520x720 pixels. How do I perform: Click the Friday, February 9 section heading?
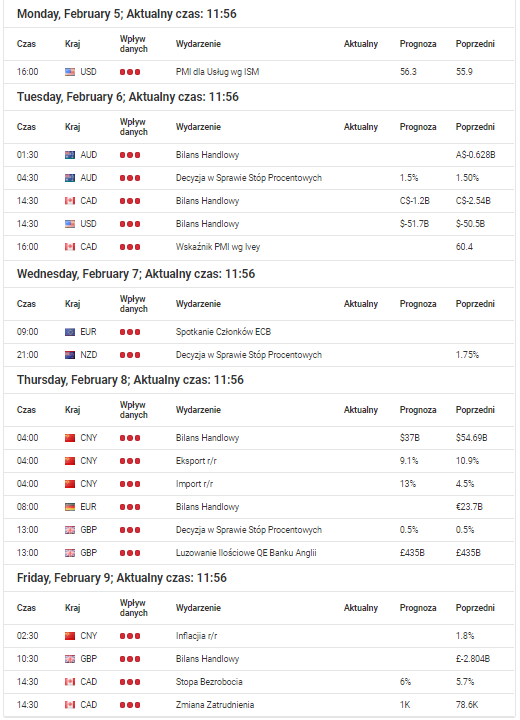pyautogui.click(x=122, y=578)
